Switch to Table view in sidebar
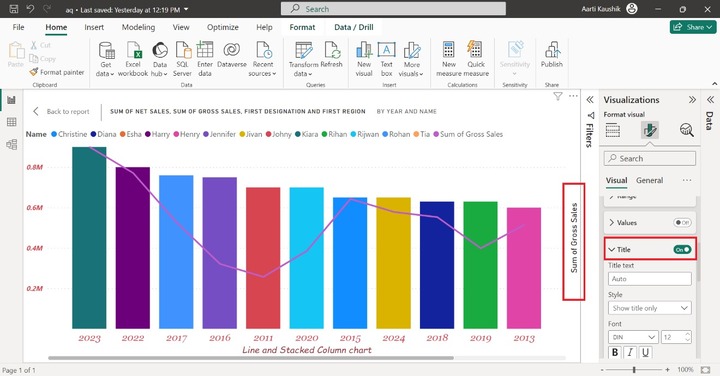The image size is (720, 376). point(11,122)
